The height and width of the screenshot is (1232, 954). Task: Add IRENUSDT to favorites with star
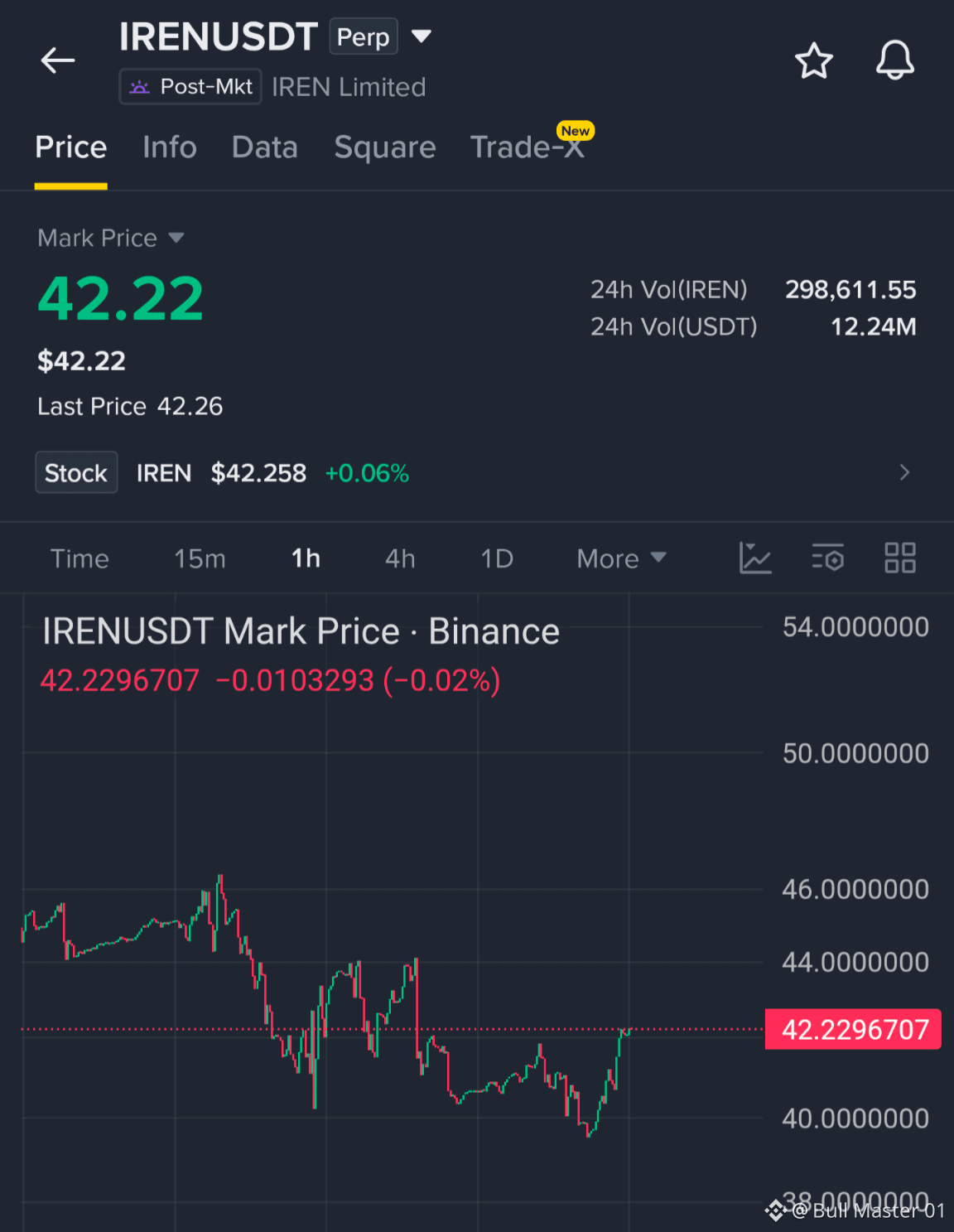click(813, 60)
